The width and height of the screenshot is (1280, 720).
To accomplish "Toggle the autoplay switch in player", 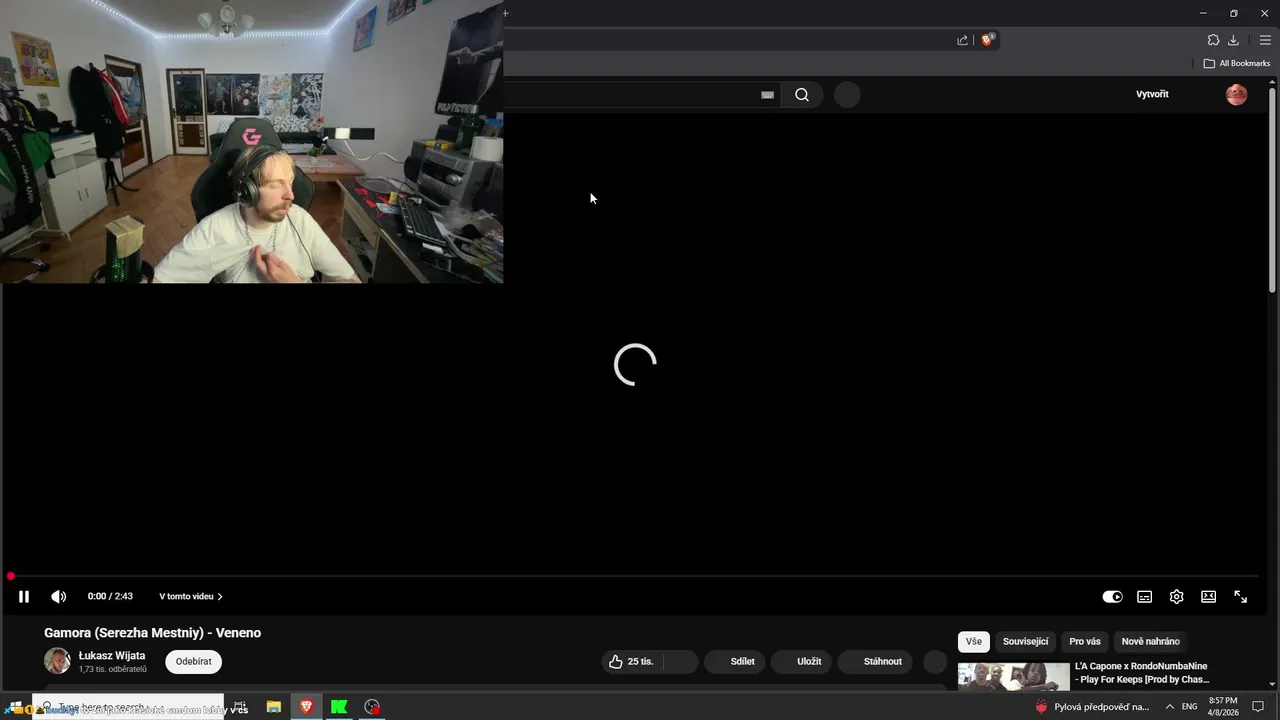I will [1112, 597].
